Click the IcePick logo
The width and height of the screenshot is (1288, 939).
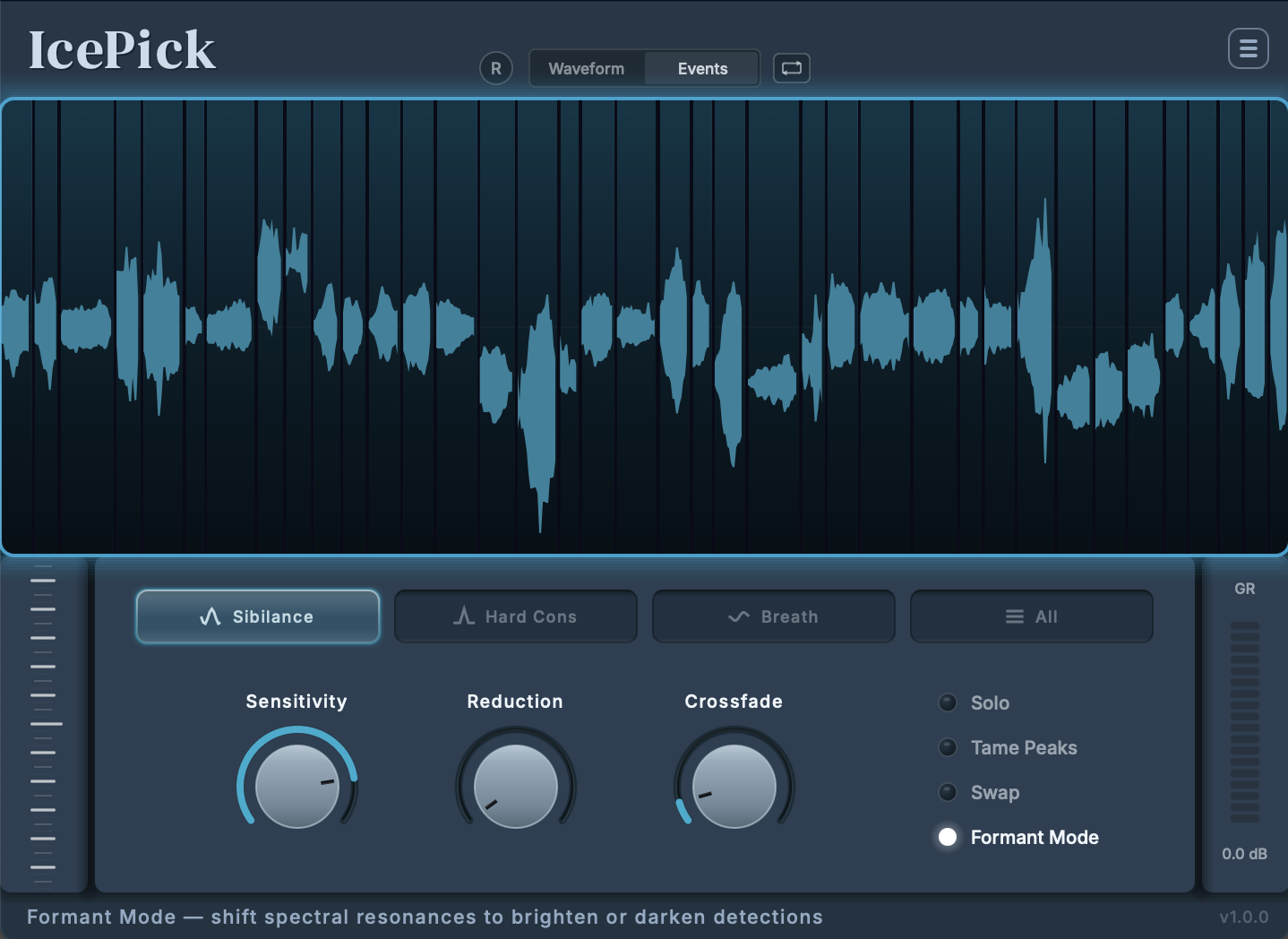pos(122,50)
